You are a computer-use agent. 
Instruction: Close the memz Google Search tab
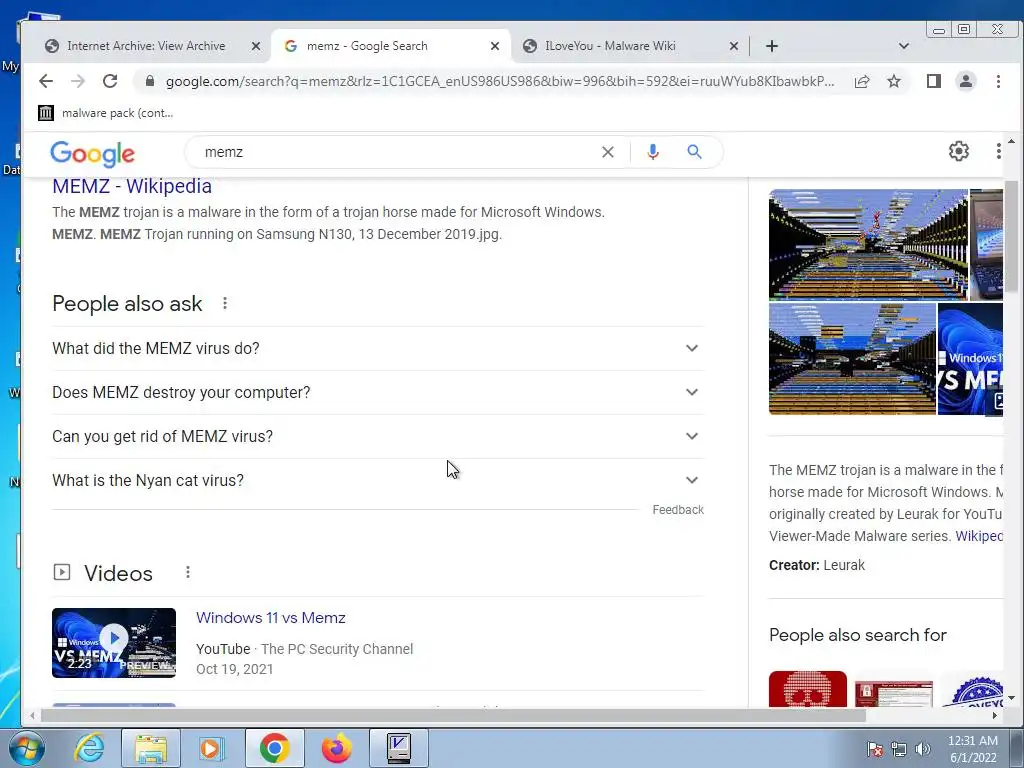point(495,46)
